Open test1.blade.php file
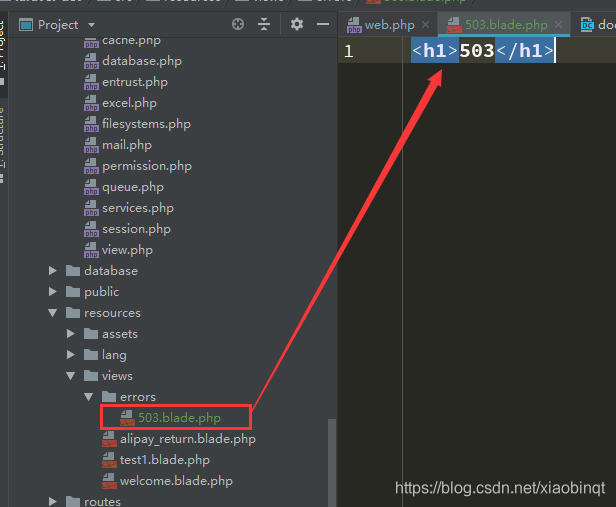The width and height of the screenshot is (616, 507). (x=165, y=460)
